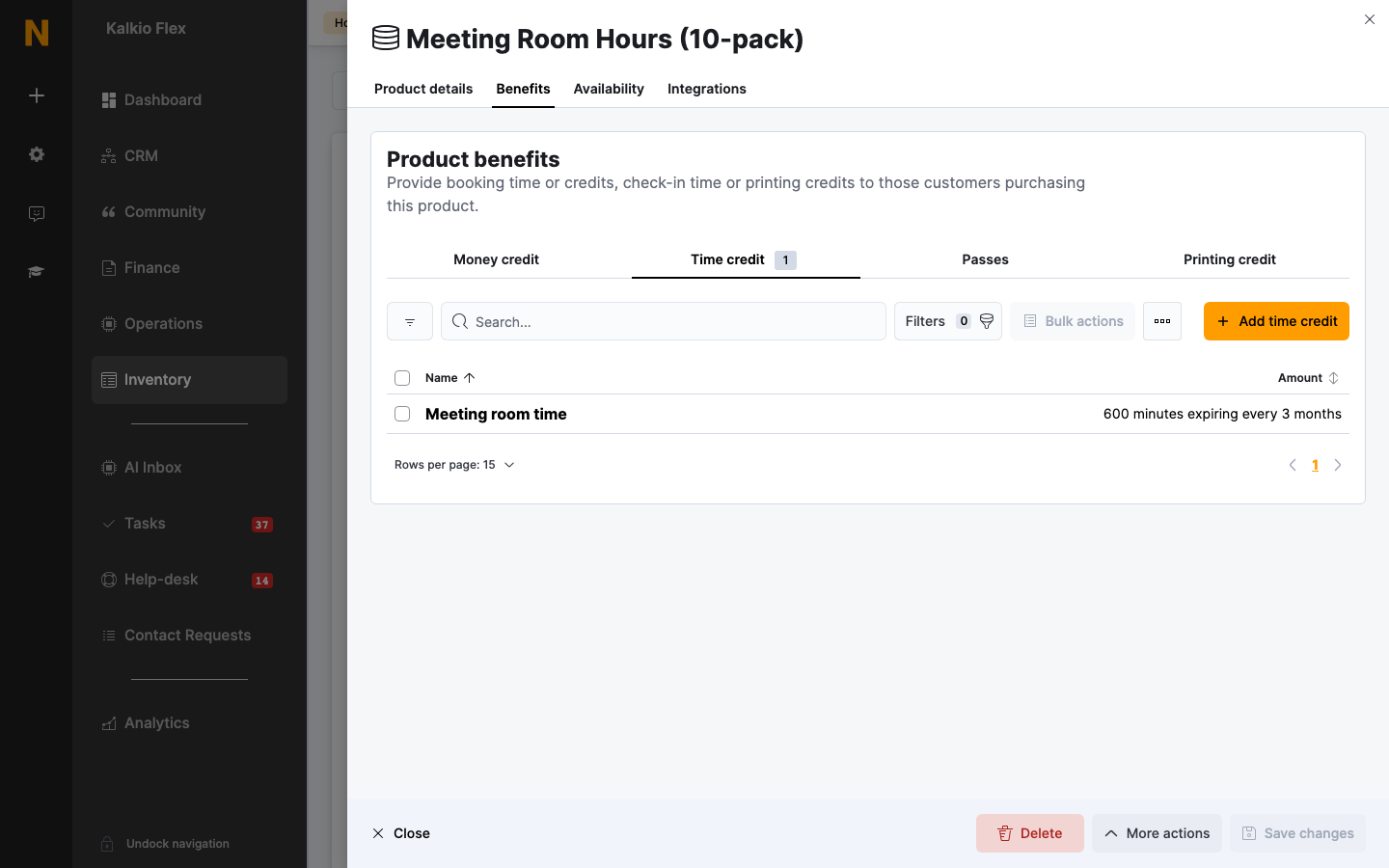Open Contact Requests in sidebar
The height and width of the screenshot is (868, 1389).
189,636
